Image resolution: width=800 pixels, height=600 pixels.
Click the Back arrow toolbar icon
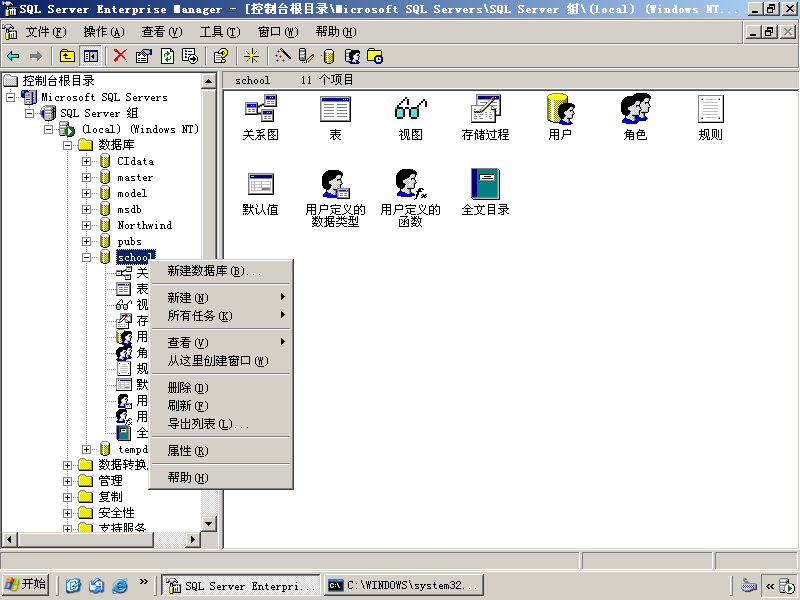point(13,56)
